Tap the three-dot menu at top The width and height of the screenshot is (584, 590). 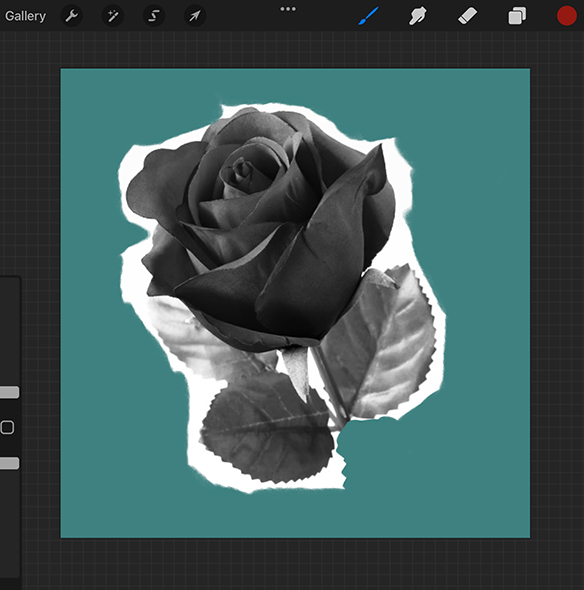[288, 9]
